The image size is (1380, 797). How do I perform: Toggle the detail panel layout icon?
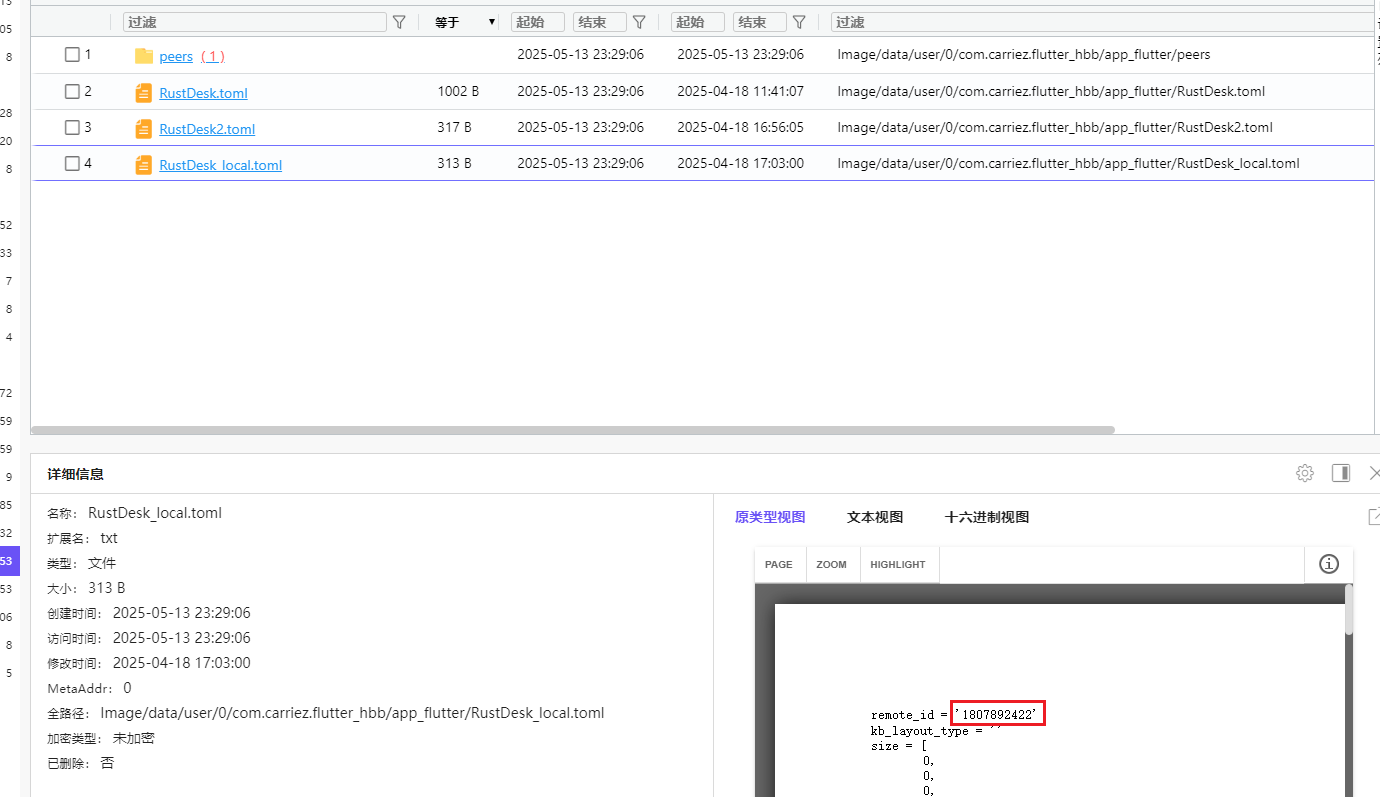(1341, 473)
